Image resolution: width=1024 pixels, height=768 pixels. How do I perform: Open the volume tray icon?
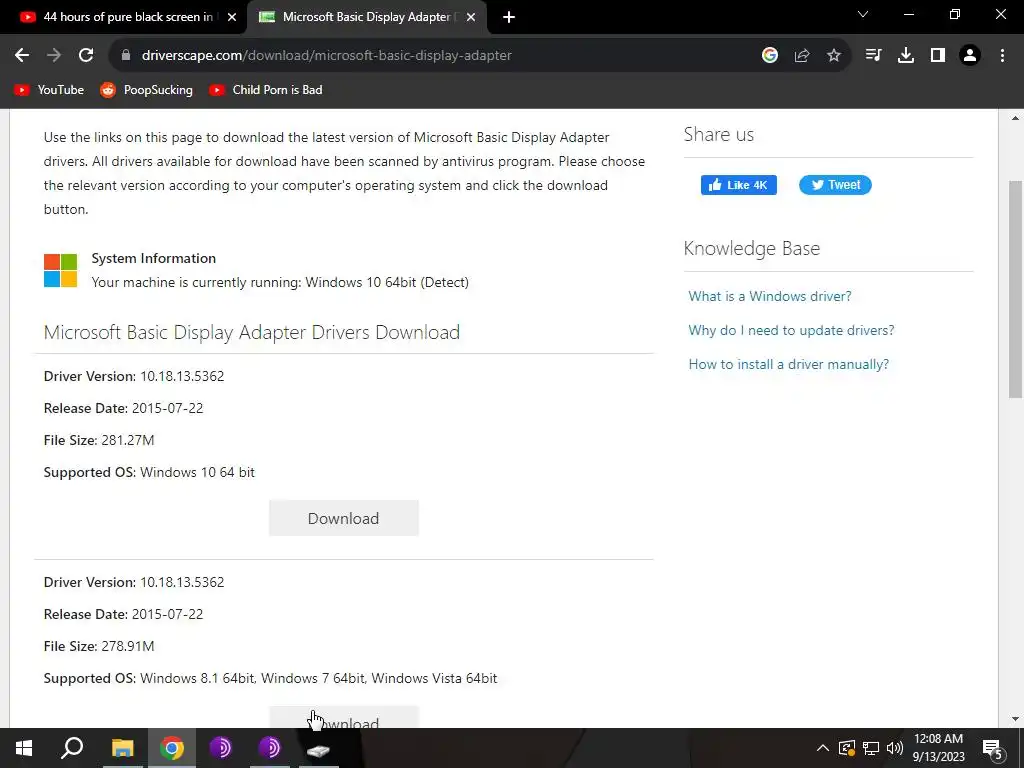(895, 748)
